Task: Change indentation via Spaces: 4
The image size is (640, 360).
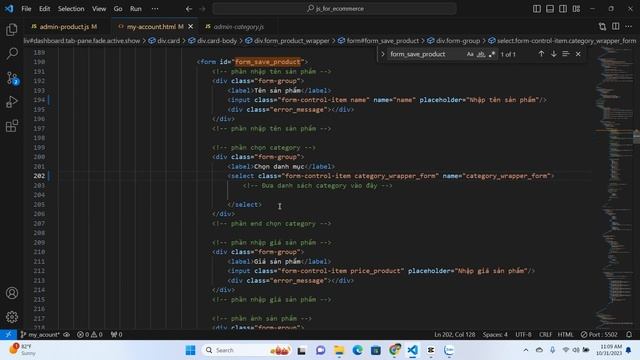Action: tap(495, 335)
